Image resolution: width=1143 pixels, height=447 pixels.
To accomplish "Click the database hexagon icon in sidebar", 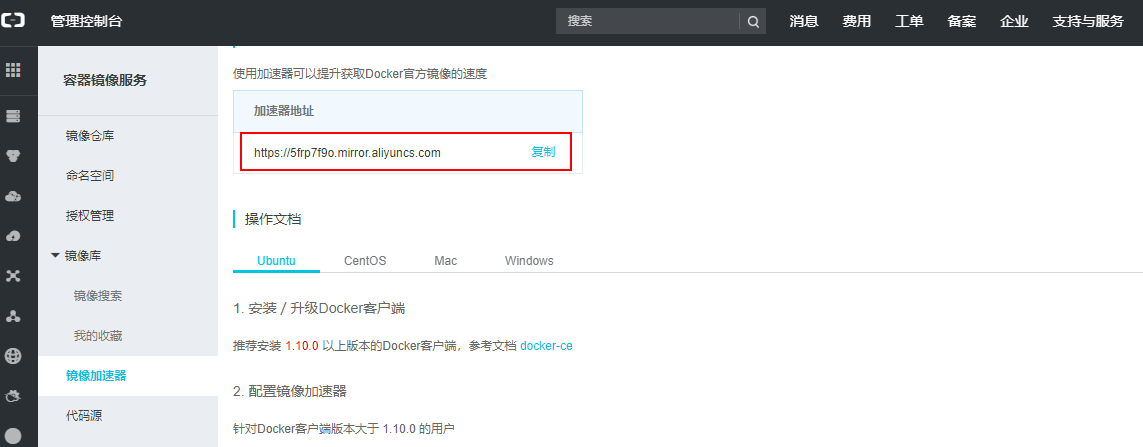I will point(13,156).
